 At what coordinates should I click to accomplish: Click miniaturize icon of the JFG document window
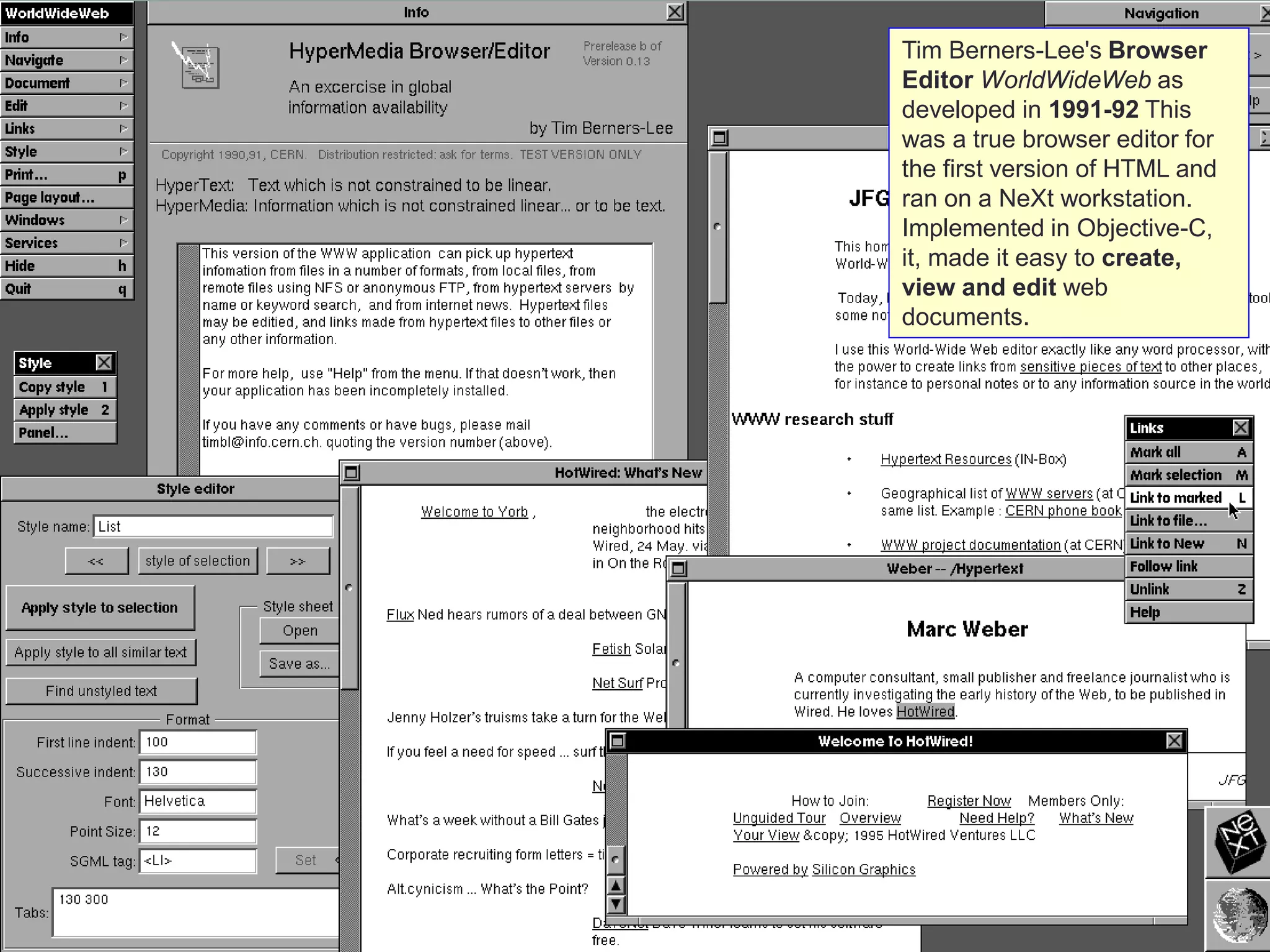[x=719, y=138]
